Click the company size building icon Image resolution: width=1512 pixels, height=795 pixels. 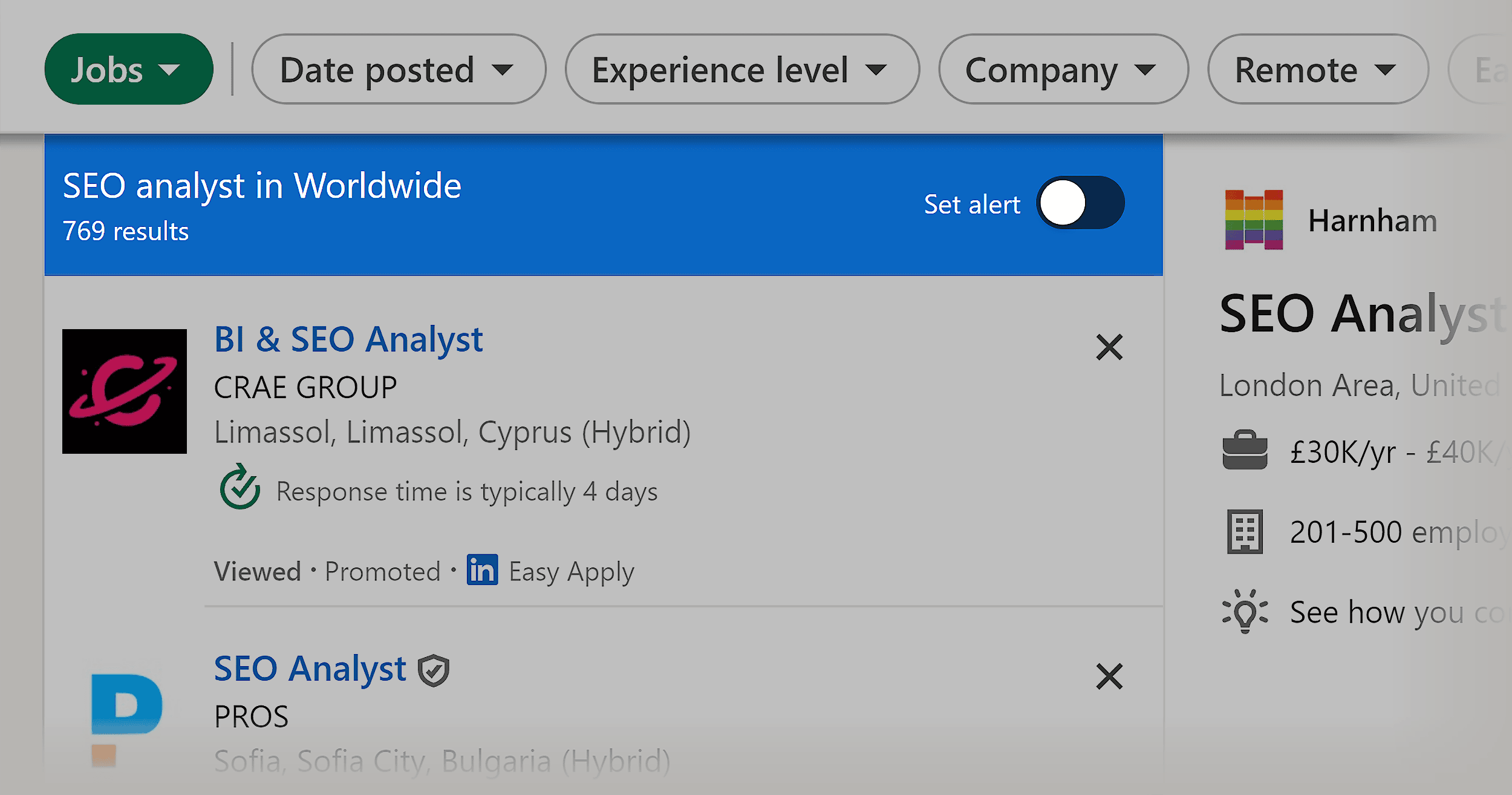pyautogui.click(x=1242, y=530)
